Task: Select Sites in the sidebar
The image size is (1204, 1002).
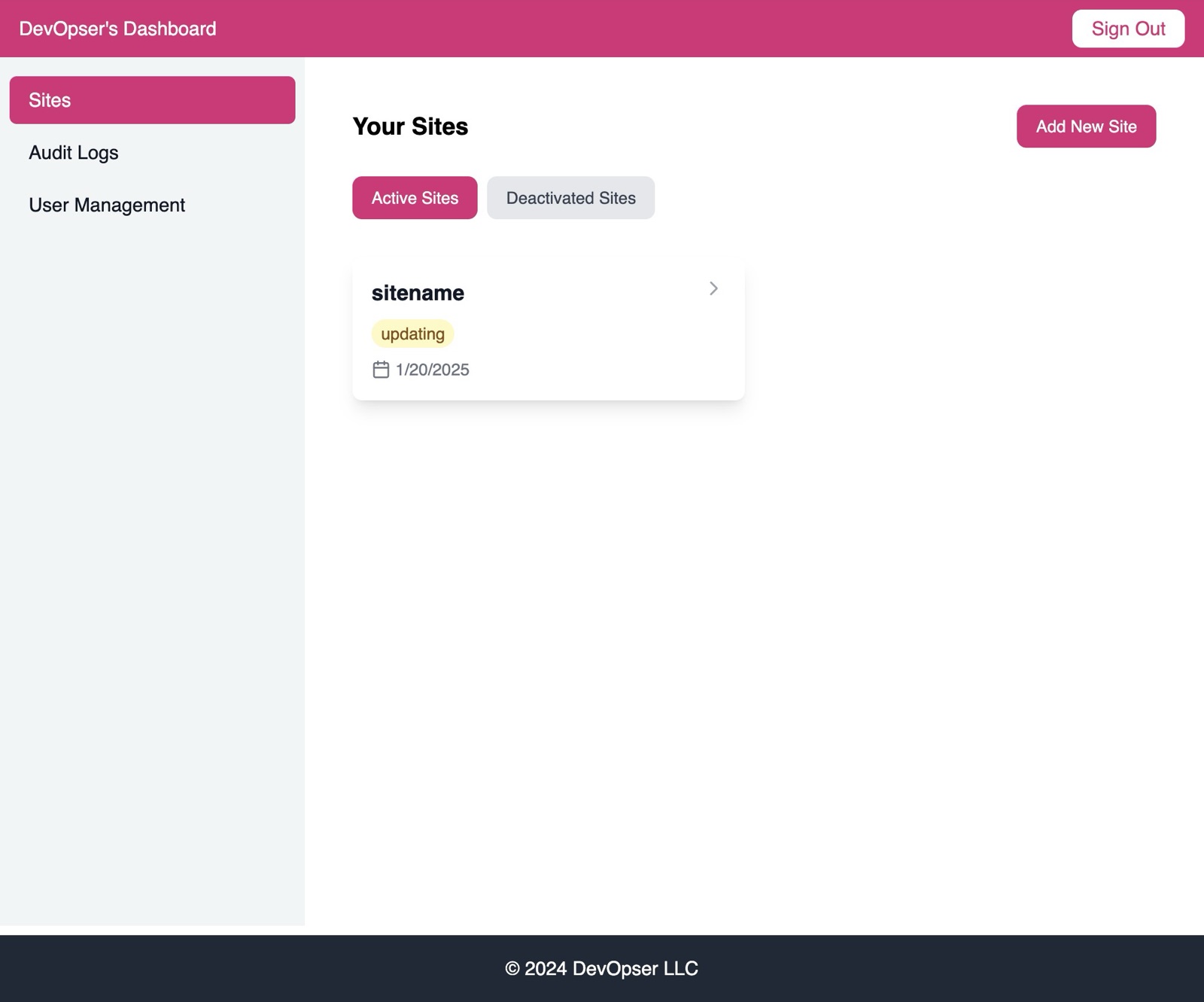Action: tap(152, 100)
